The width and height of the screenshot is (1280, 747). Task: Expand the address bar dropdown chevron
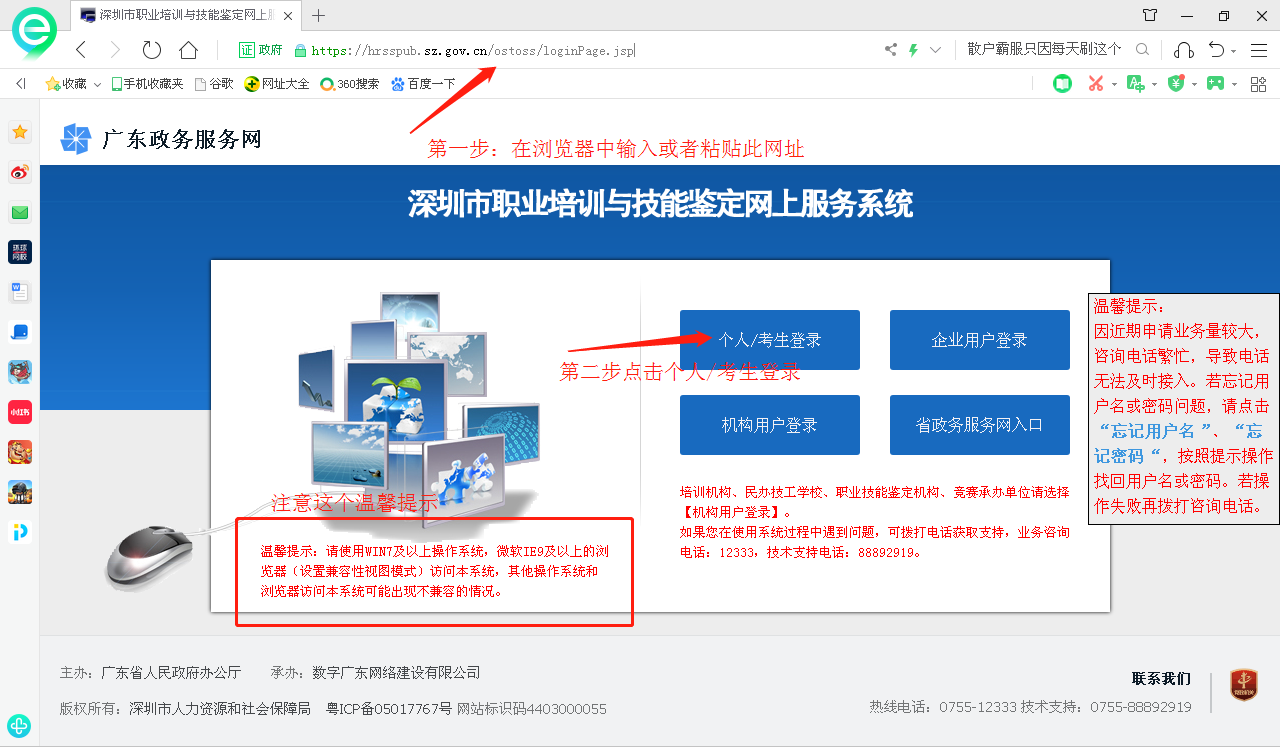(935, 50)
